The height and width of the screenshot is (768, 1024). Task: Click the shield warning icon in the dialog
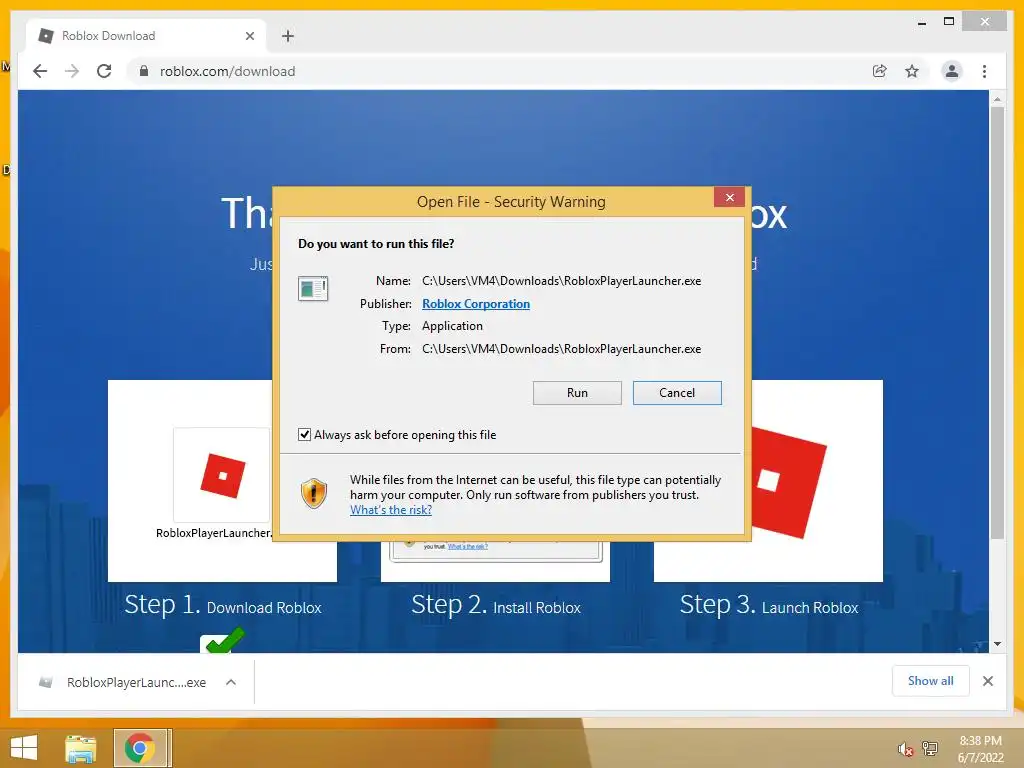click(x=313, y=493)
